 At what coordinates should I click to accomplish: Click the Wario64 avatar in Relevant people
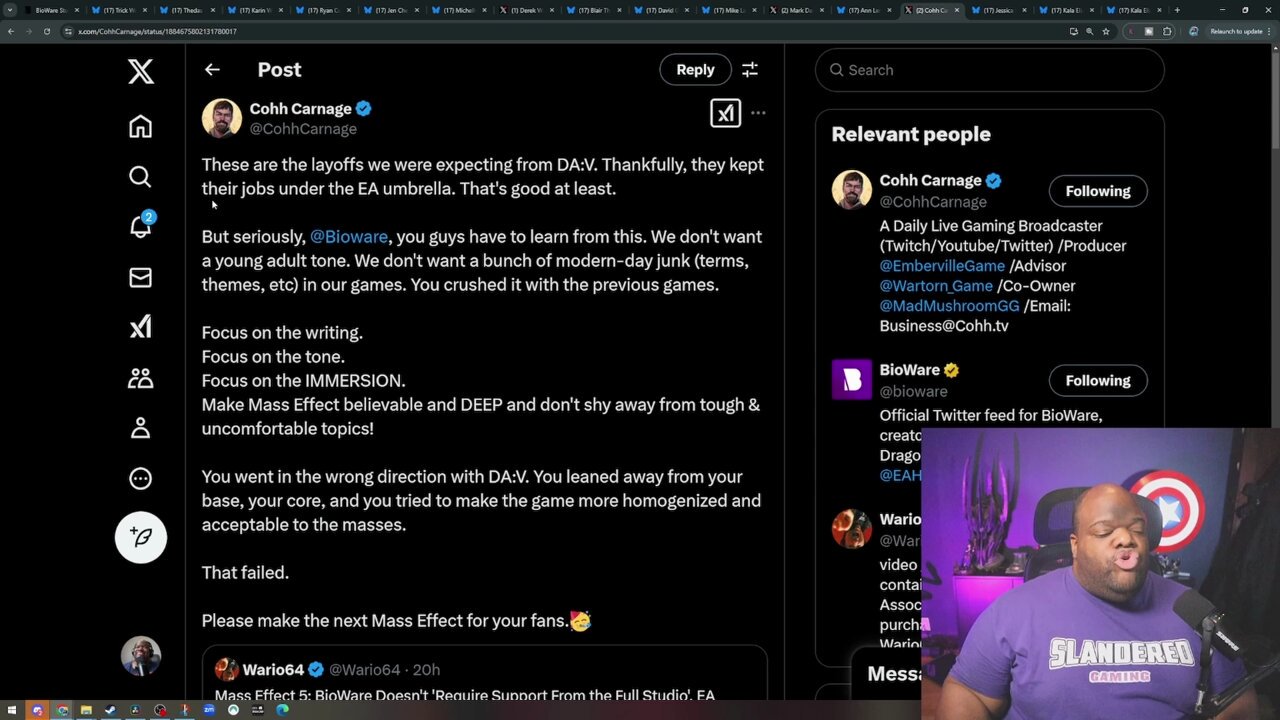pyautogui.click(x=852, y=529)
